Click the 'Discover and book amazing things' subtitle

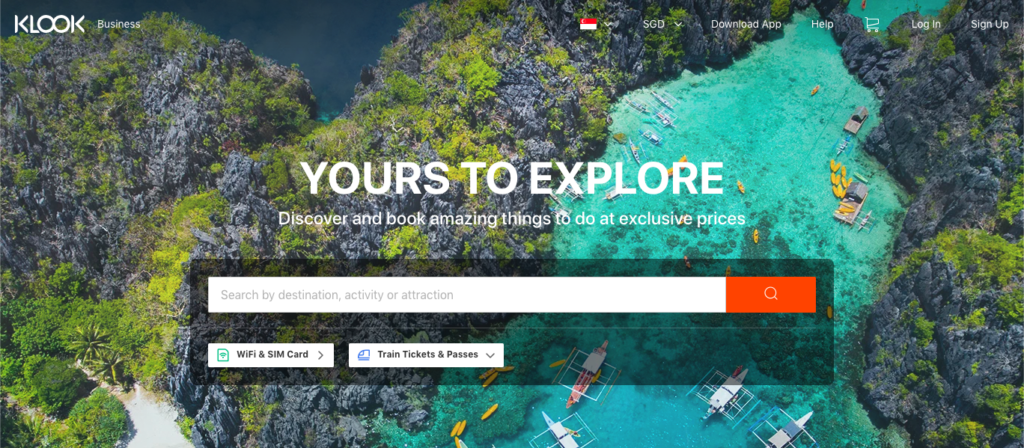(512, 218)
